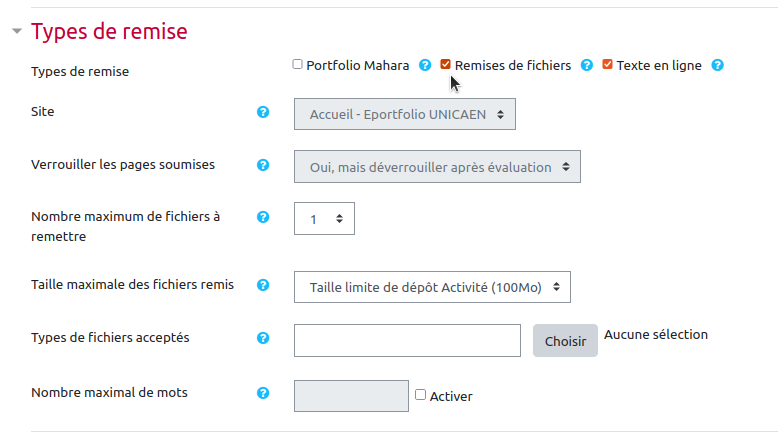Uncheck Texte en ligne option
The height and width of the screenshot is (440, 778).
[x=607, y=65]
